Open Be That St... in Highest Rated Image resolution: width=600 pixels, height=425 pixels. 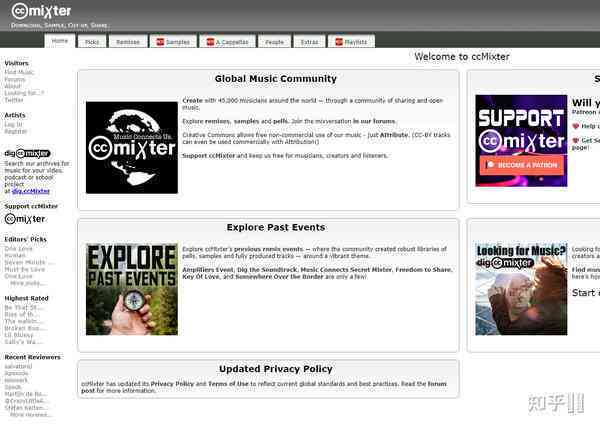(23, 308)
